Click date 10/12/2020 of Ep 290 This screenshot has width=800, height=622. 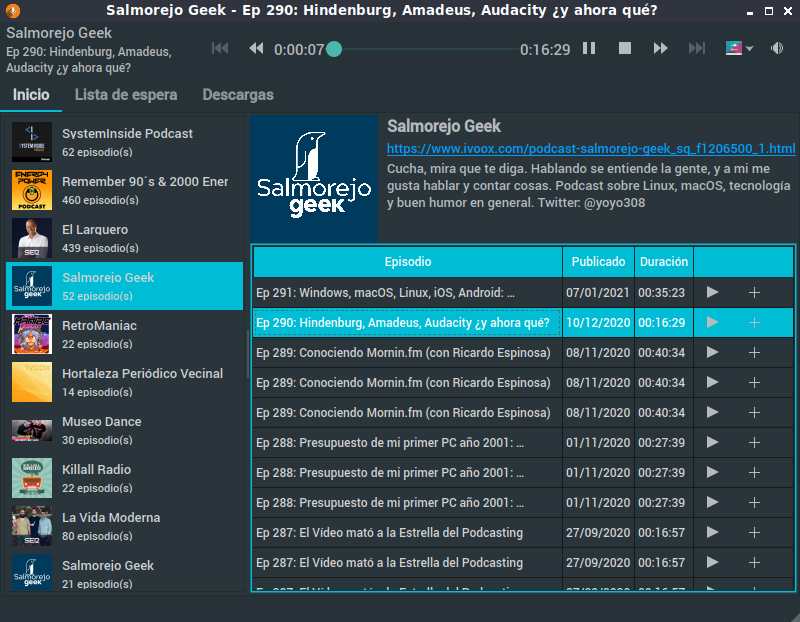tap(598, 322)
